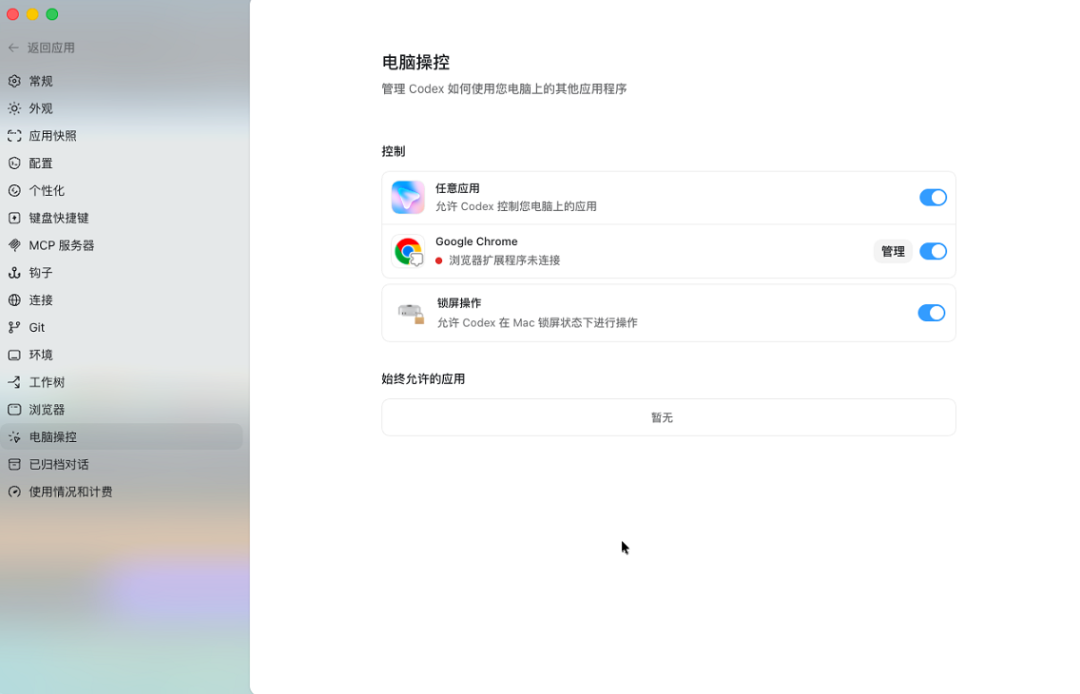The height and width of the screenshot is (694, 1080).
Task: Click the icon beside 环境
Action: pos(14,355)
